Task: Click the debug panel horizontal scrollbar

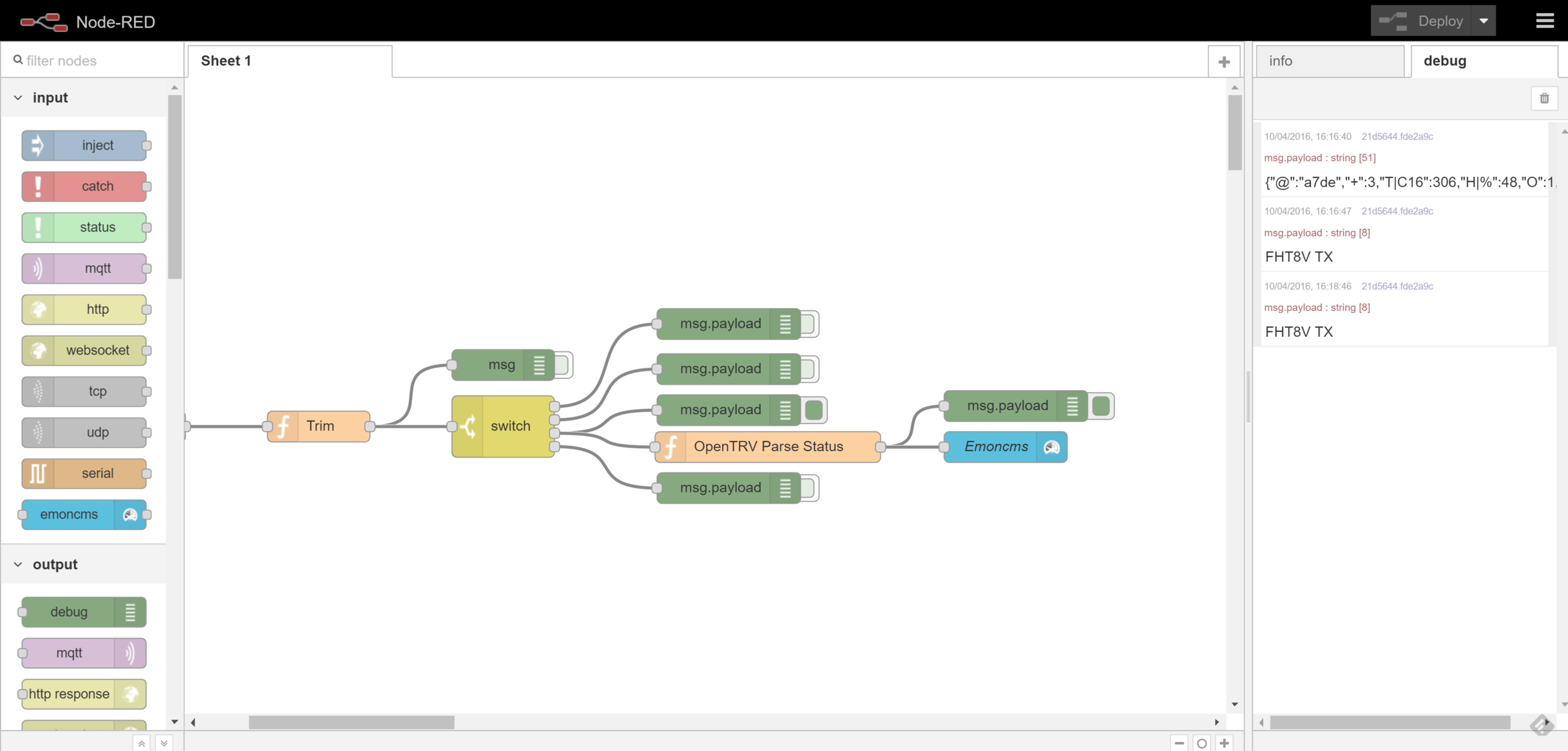Action: (x=1390, y=723)
